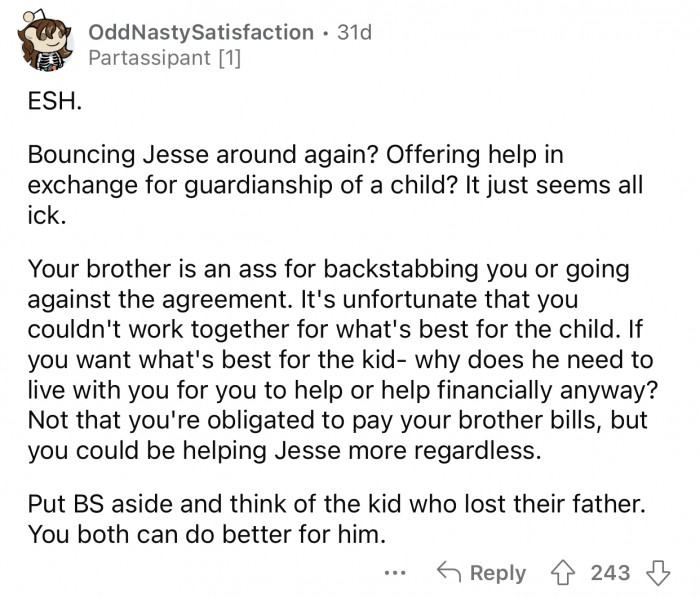The image size is (700, 597).
Task: Click 'You both can do better for him.'
Action: pos(207,534)
